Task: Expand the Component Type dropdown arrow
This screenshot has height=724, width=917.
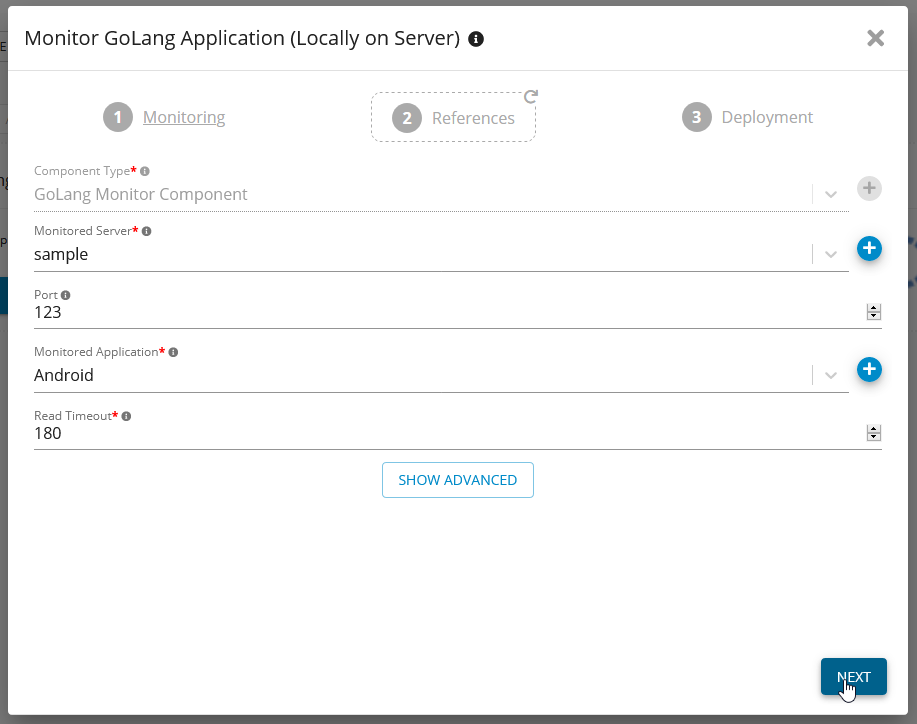Action: [x=831, y=195]
